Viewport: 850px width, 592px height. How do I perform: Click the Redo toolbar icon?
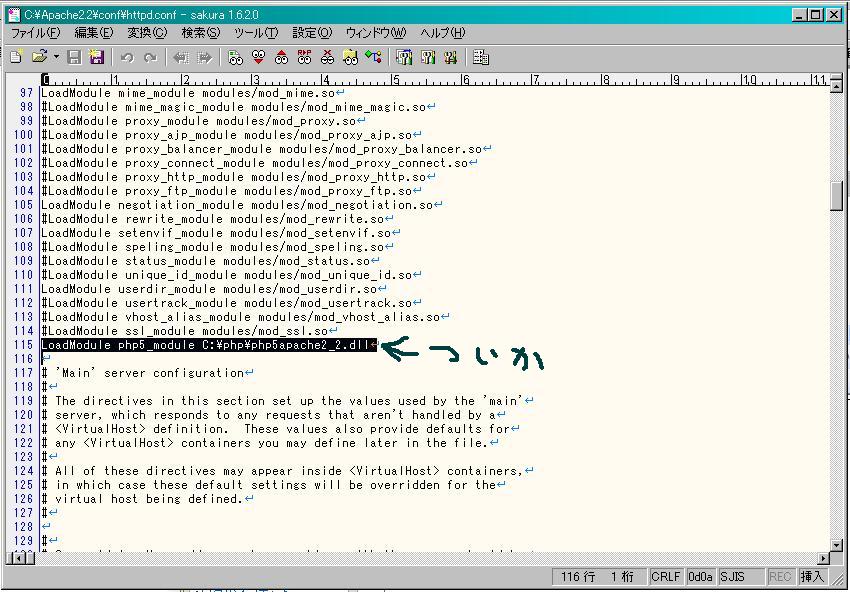[150, 57]
